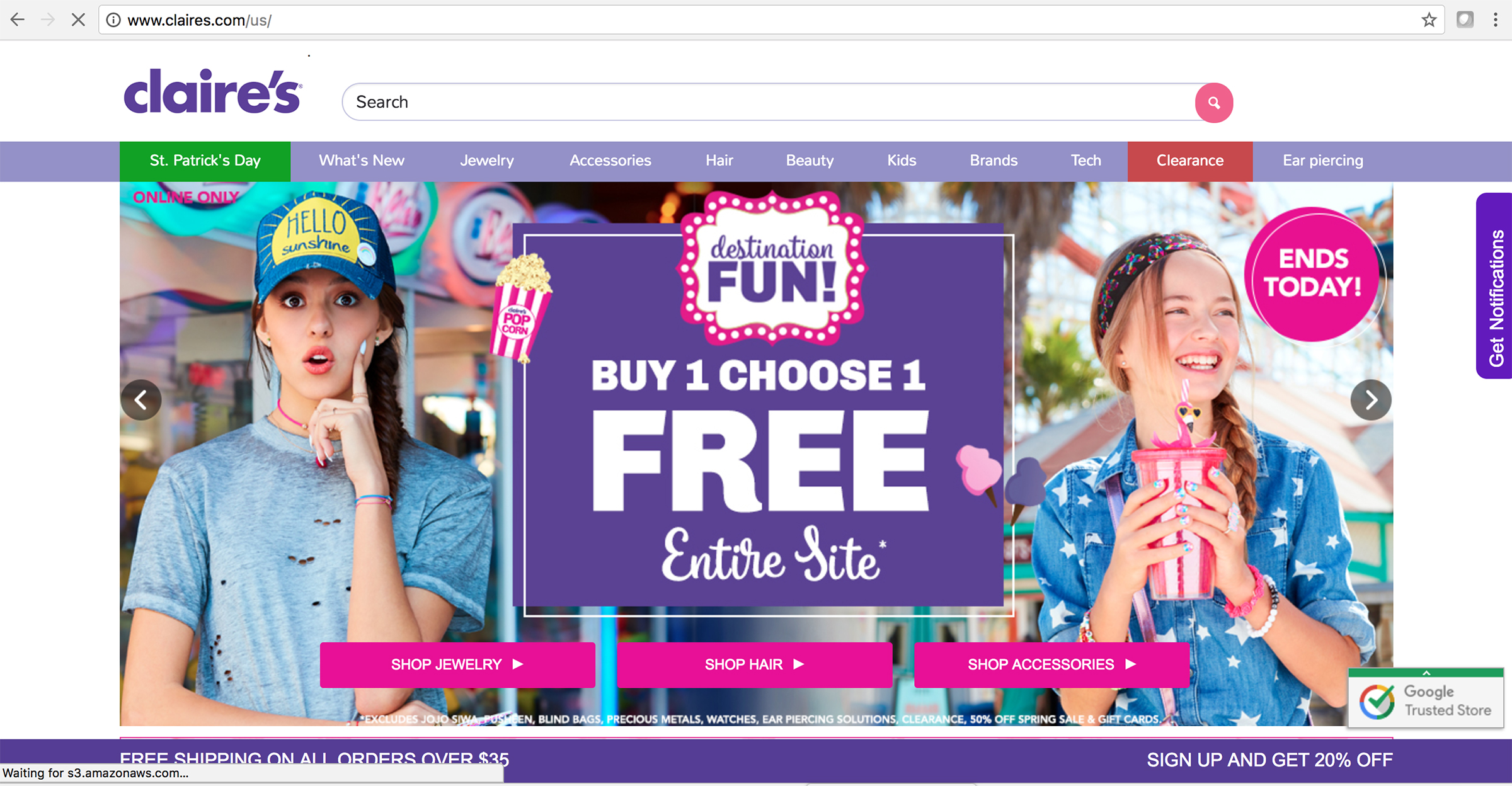The width and height of the screenshot is (1512, 786).
Task: Show next carousel slide arrow
Action: (1371, 400)
